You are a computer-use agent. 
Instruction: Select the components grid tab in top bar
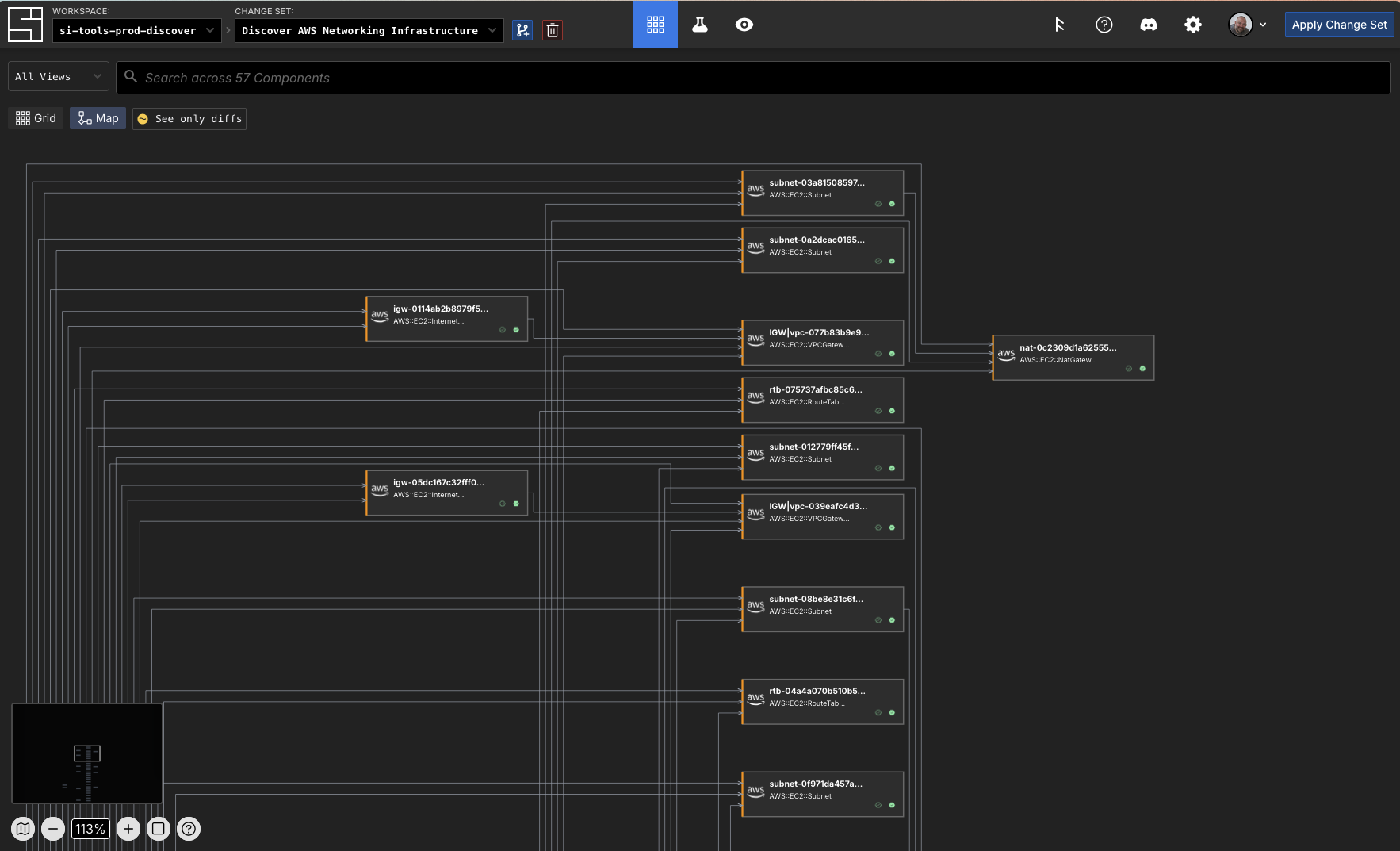click(655, 25)
